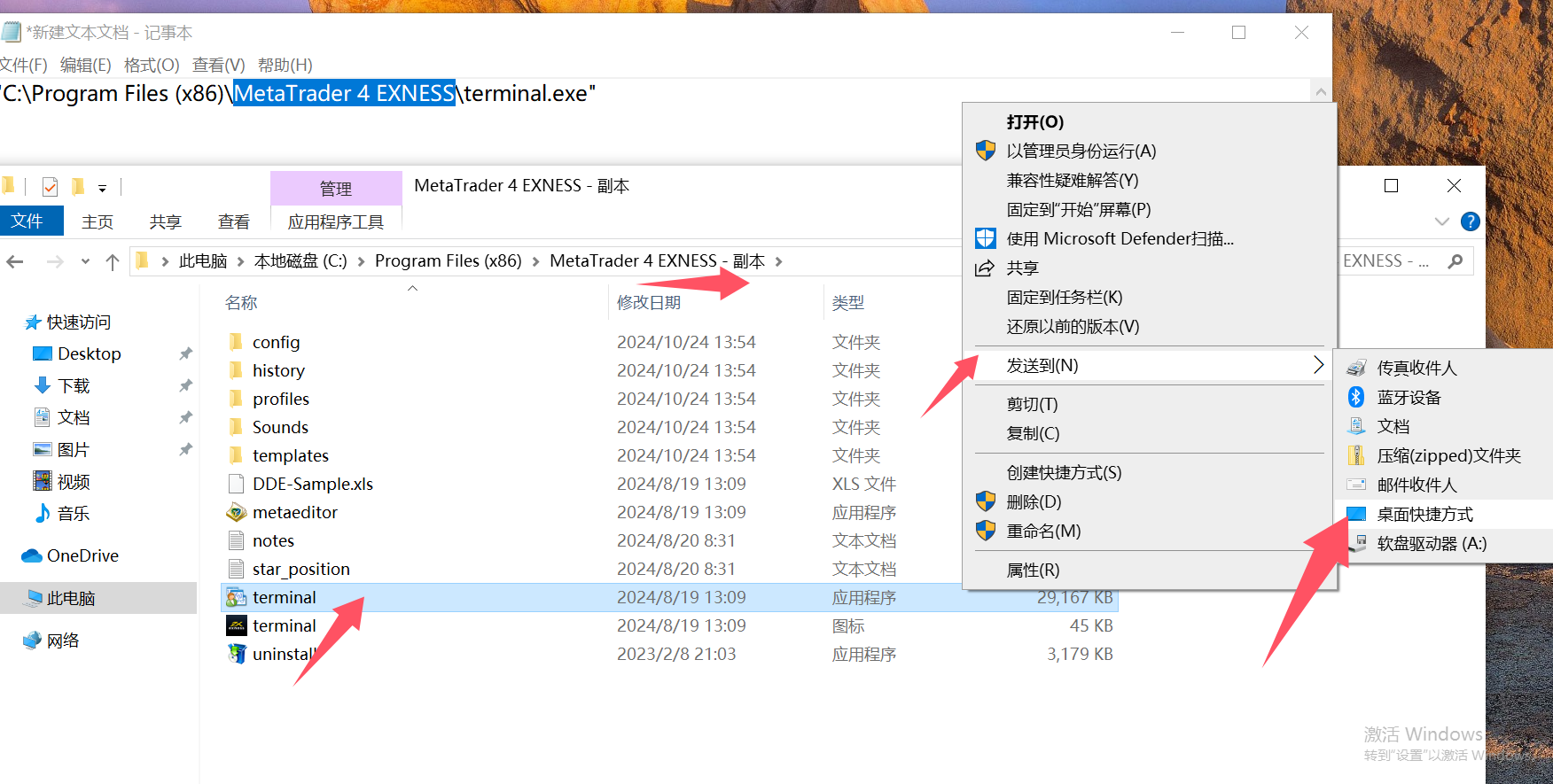Screen dimensions: 1553x784
Task: Switch to the 应用程序工具 ribbon tab
Action: [x=336, y=221]
